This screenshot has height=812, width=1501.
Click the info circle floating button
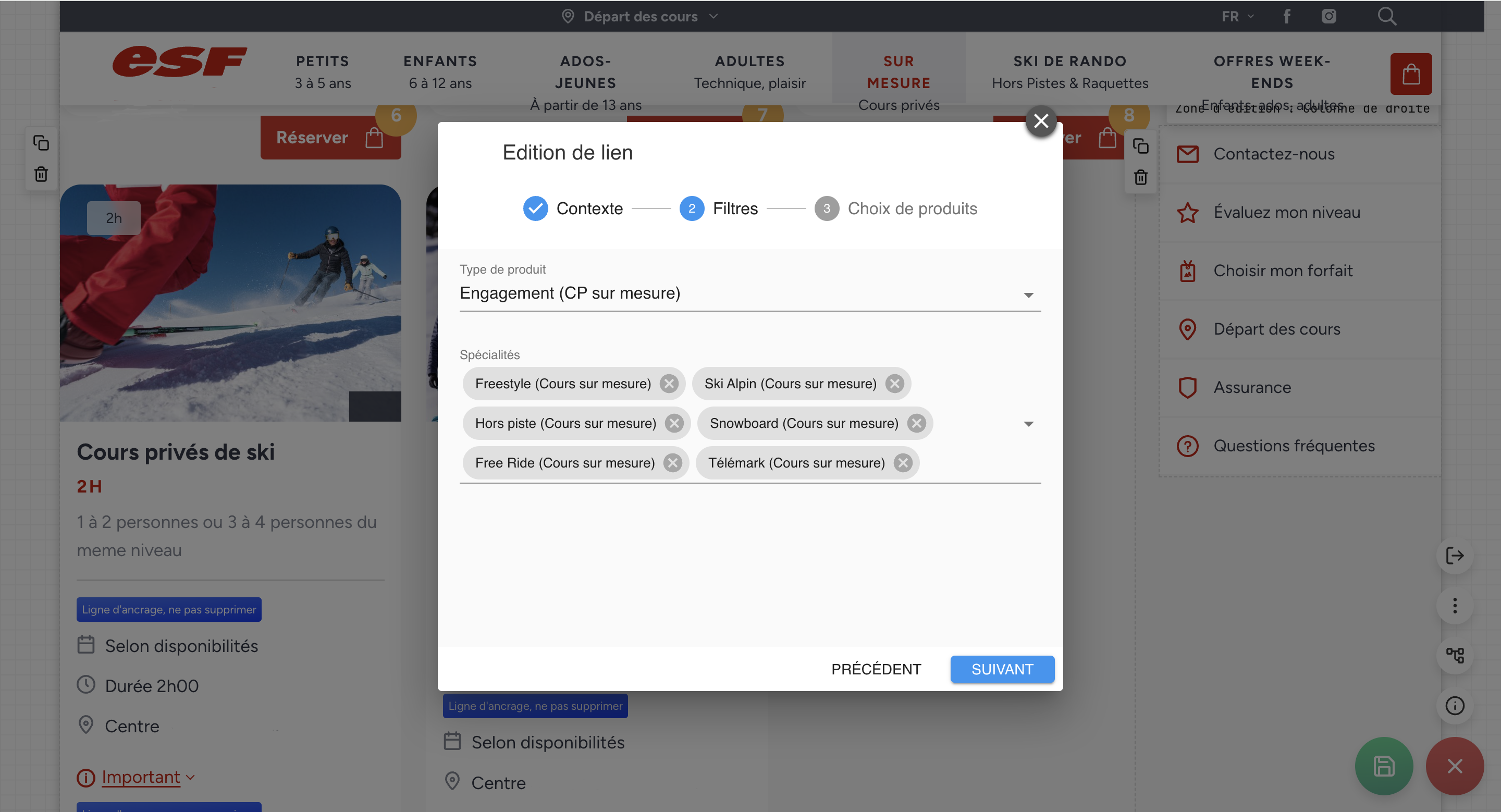[1455, 705]
